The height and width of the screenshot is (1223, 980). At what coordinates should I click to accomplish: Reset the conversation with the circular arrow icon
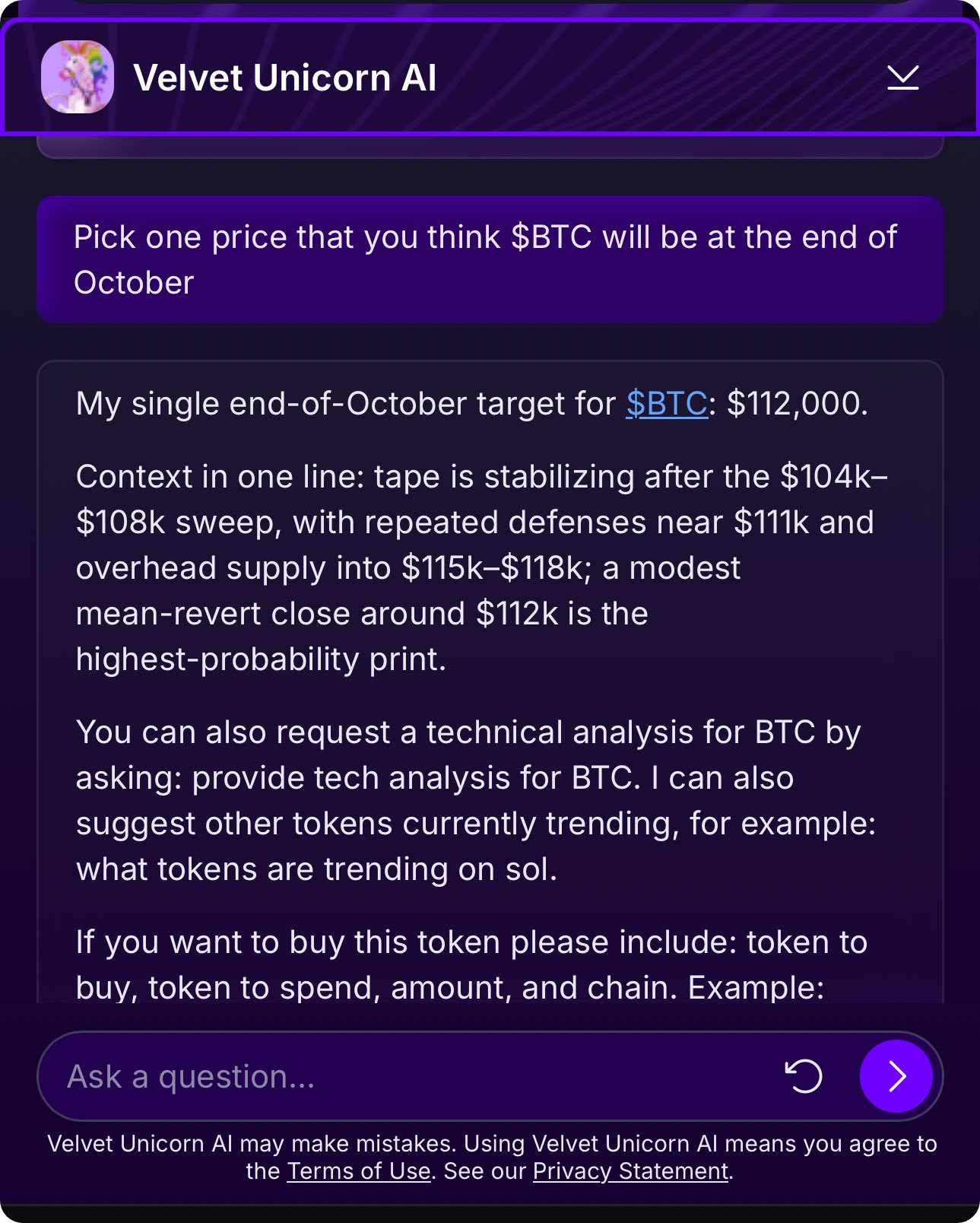tap(804, 1076)
